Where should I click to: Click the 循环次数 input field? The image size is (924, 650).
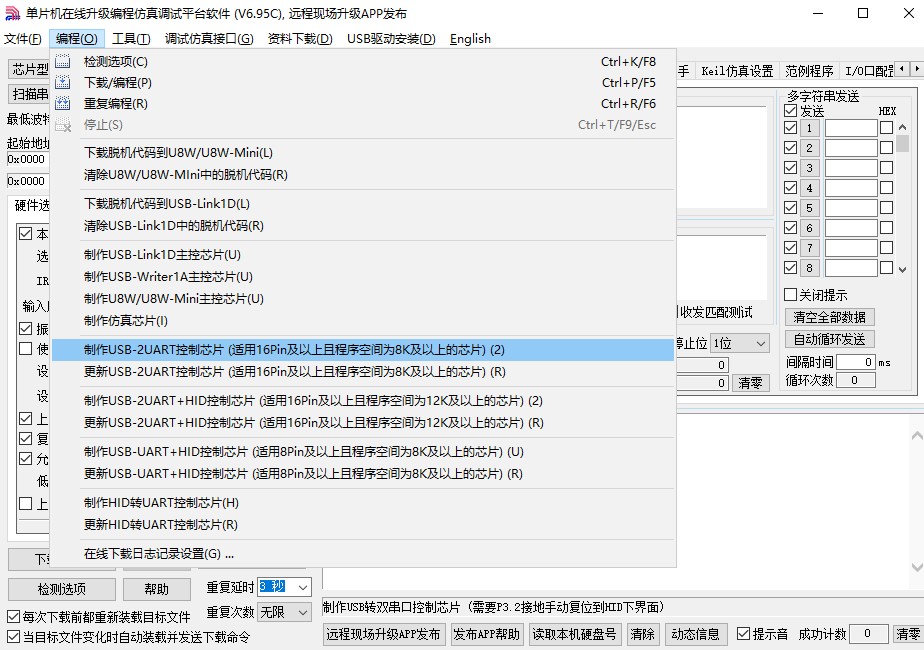click(856, 381)
